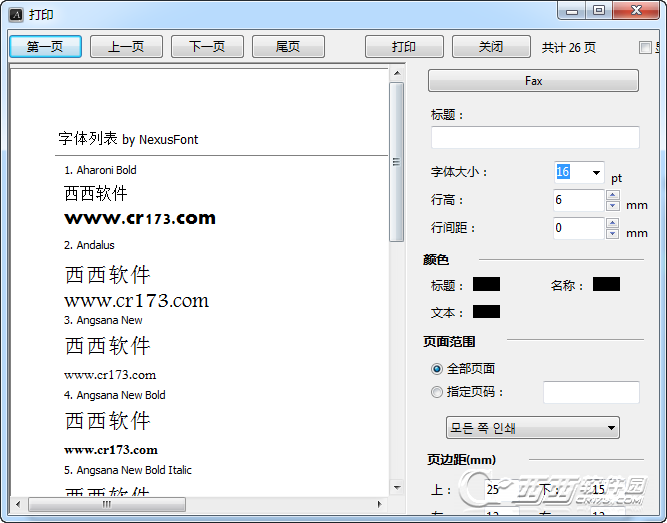The height and width of the screenshot is (523, 667).
Task: Click the 打印 print button
Action: [x=404, y=46]
